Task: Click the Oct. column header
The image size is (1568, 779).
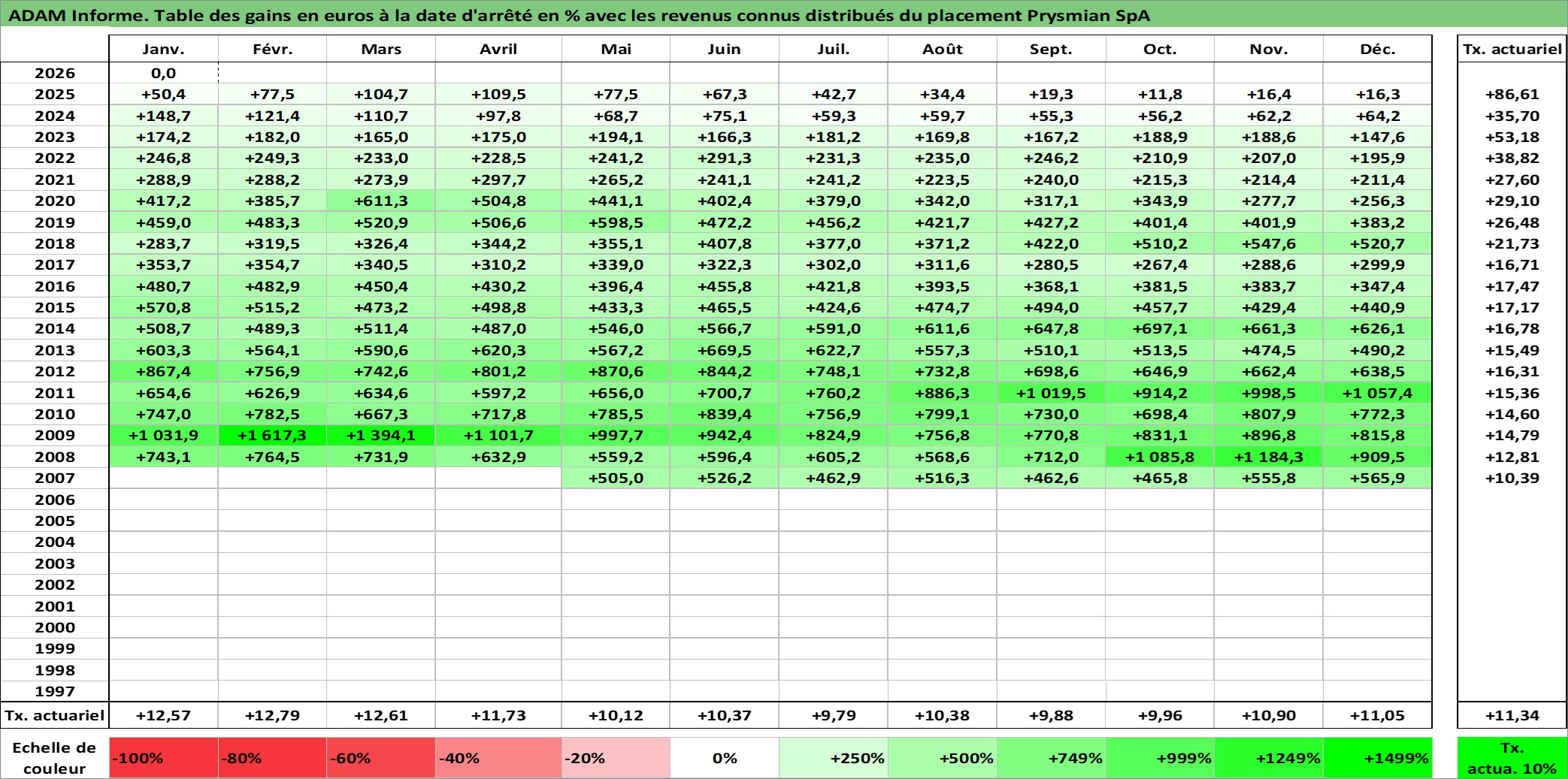Action: pos(1160,49)
